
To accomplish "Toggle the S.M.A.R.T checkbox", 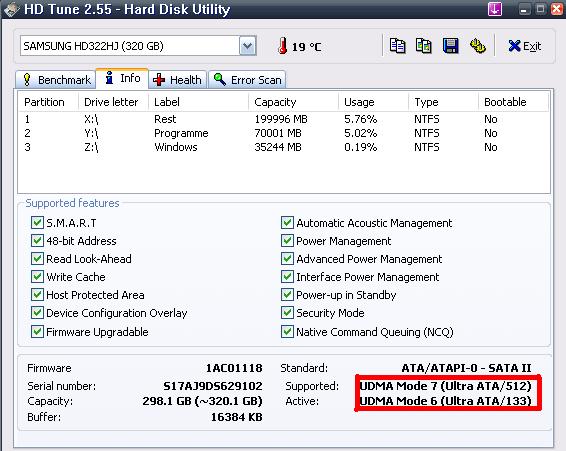I will (x=37, y=222).
